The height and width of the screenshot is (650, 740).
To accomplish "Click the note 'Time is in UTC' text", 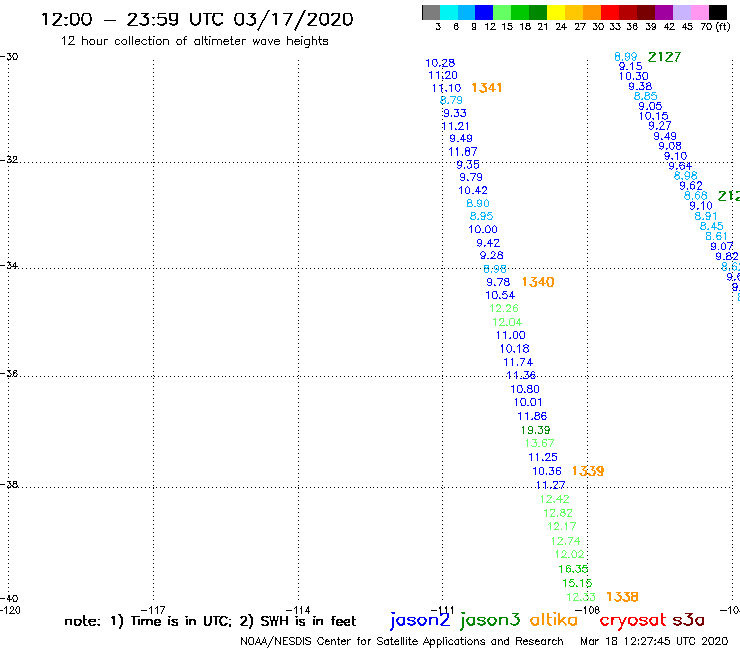I will point(181,621).
